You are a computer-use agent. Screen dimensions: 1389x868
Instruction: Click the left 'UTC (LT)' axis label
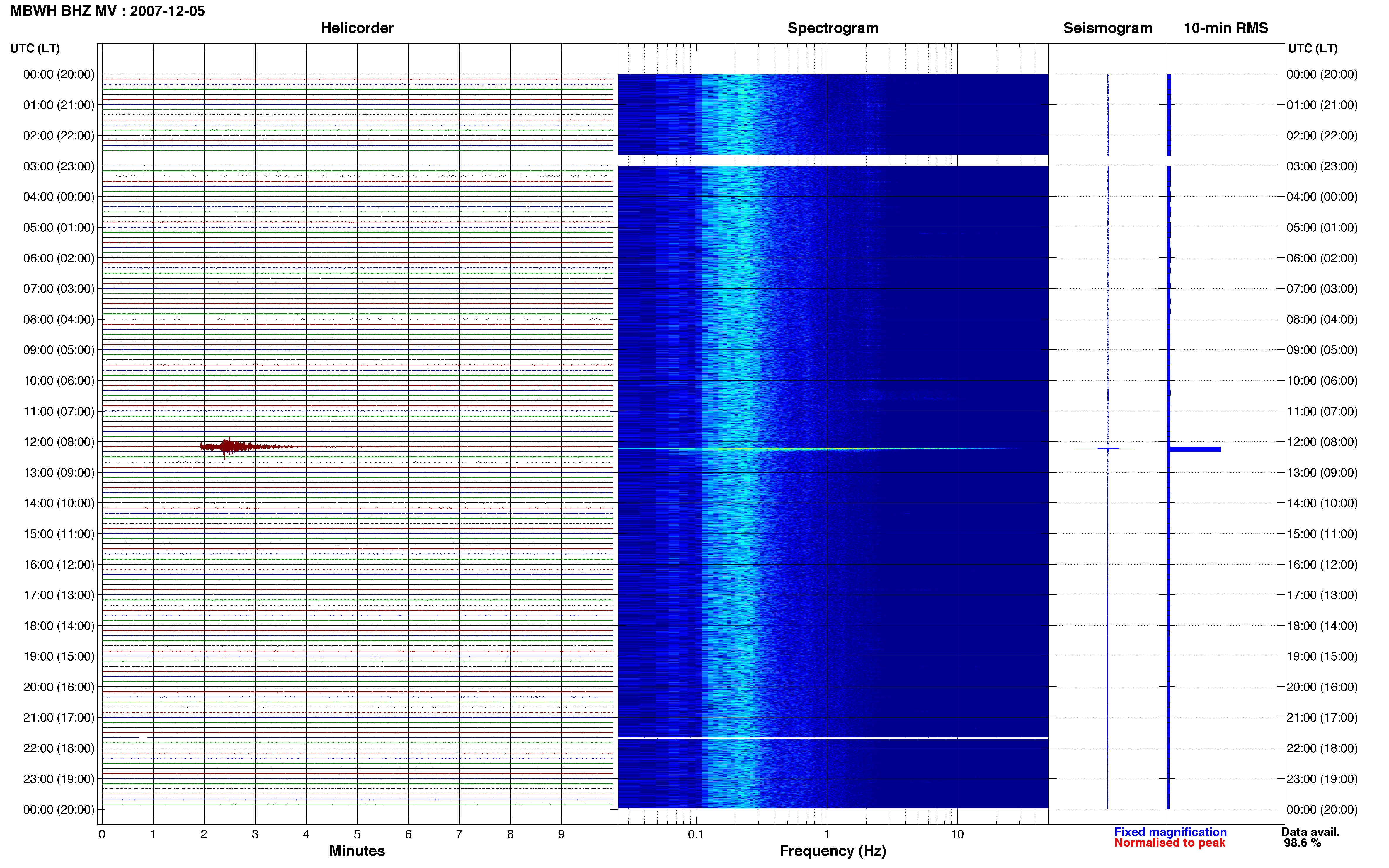35,48
